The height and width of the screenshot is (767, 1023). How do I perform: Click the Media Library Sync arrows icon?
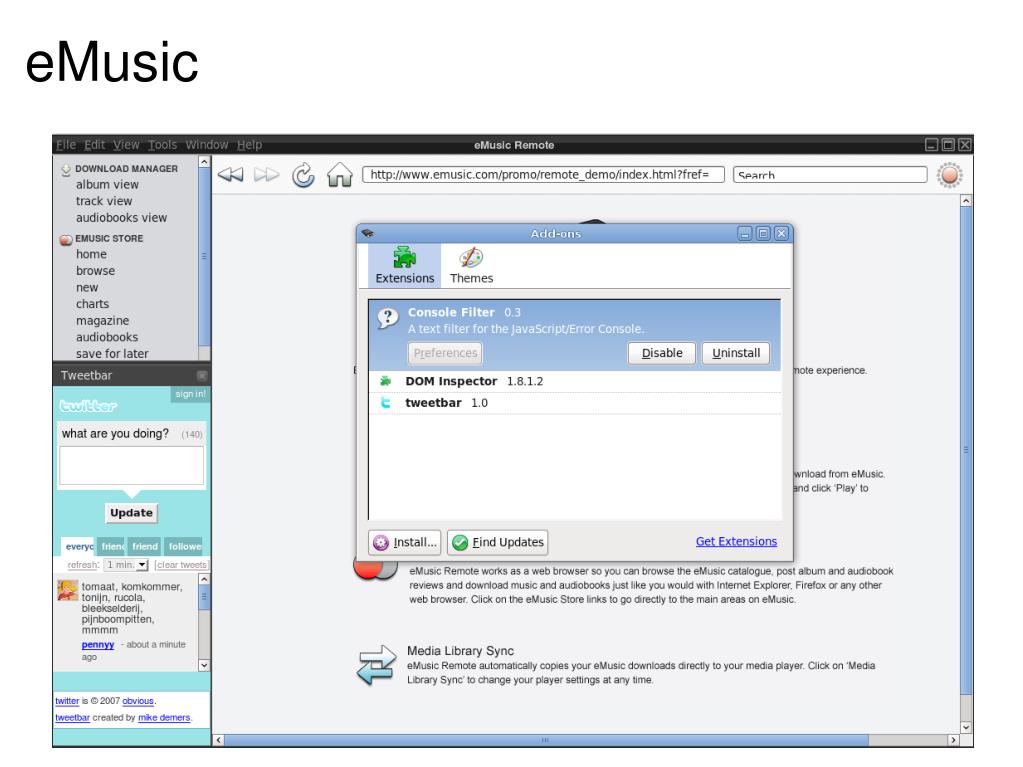tap(376, 665)
